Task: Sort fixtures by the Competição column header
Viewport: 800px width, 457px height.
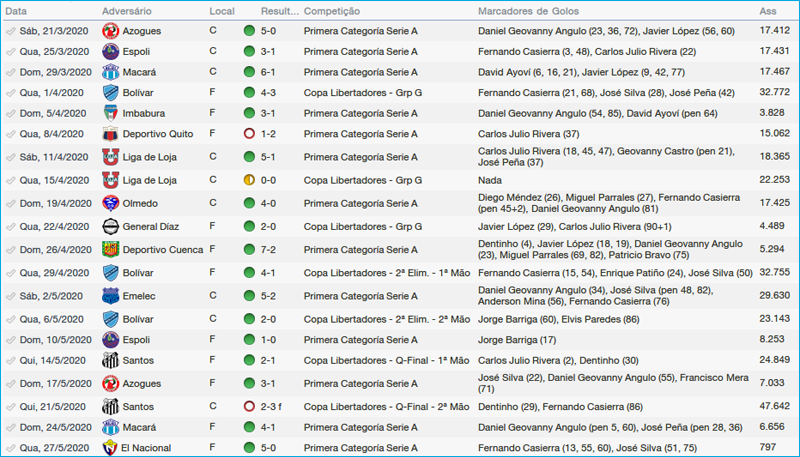Action: pyautogui.click(x=332, y=10)
